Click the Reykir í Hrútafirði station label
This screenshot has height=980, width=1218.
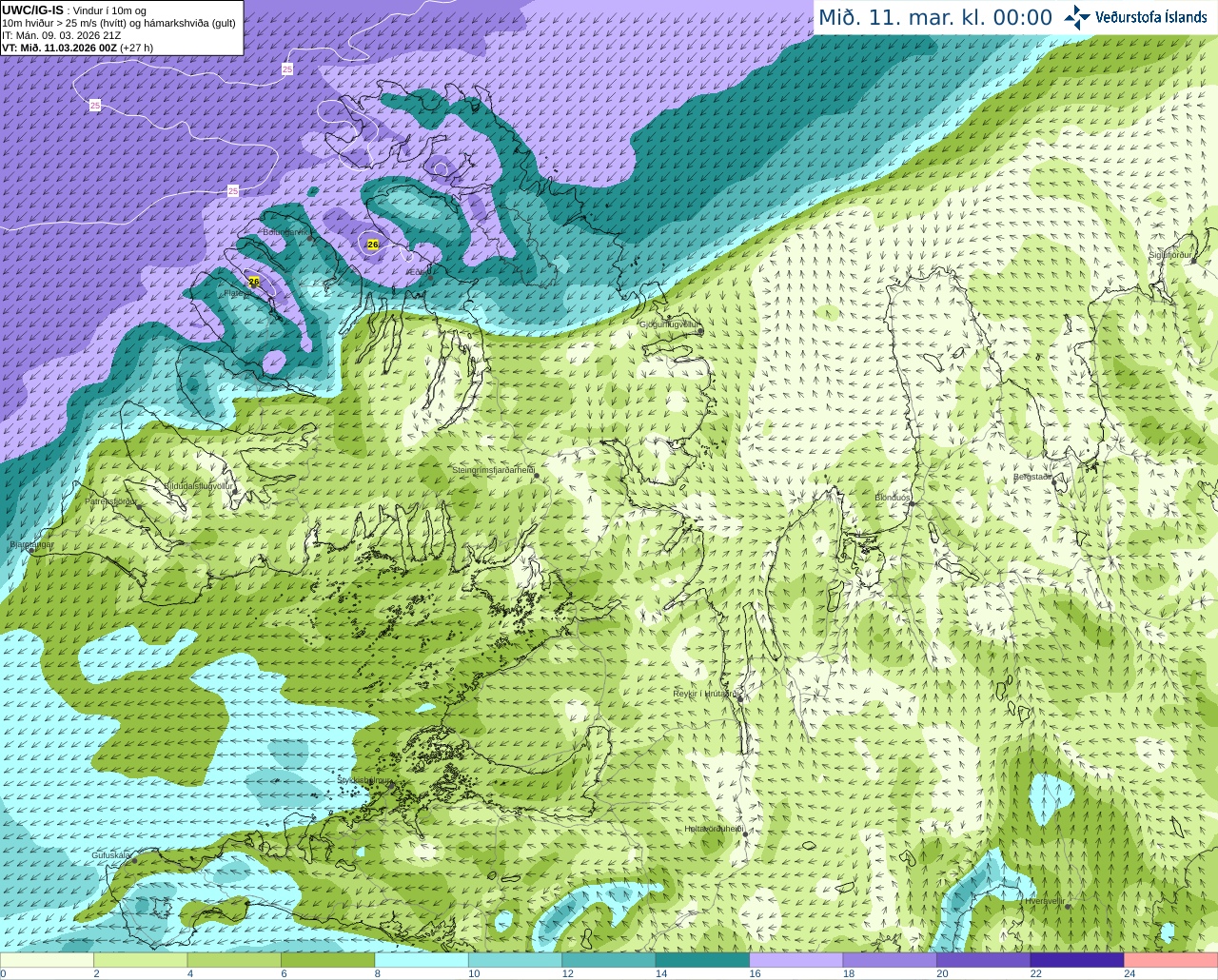(x=706, y=694)
